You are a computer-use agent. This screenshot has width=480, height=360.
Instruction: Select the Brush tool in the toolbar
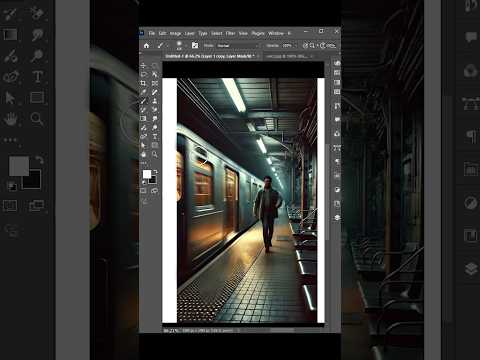(143, 101)
